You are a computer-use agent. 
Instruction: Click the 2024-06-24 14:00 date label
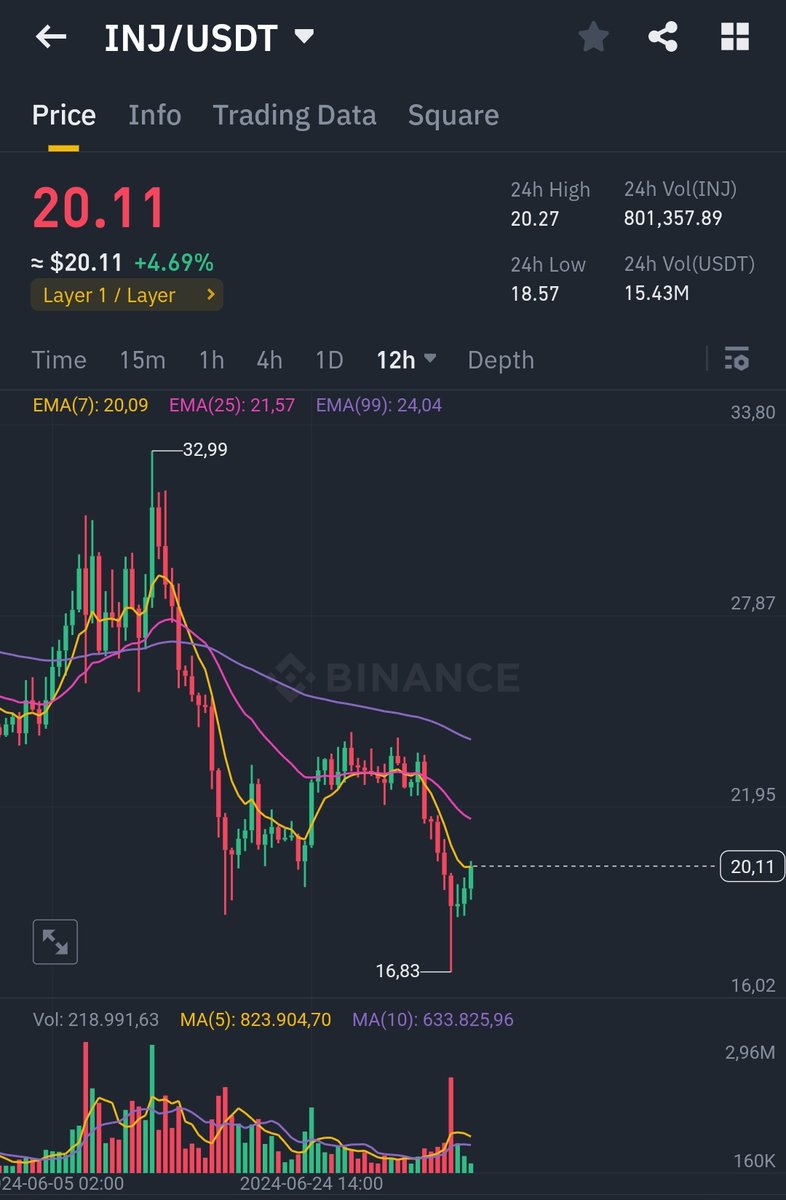311,1184
